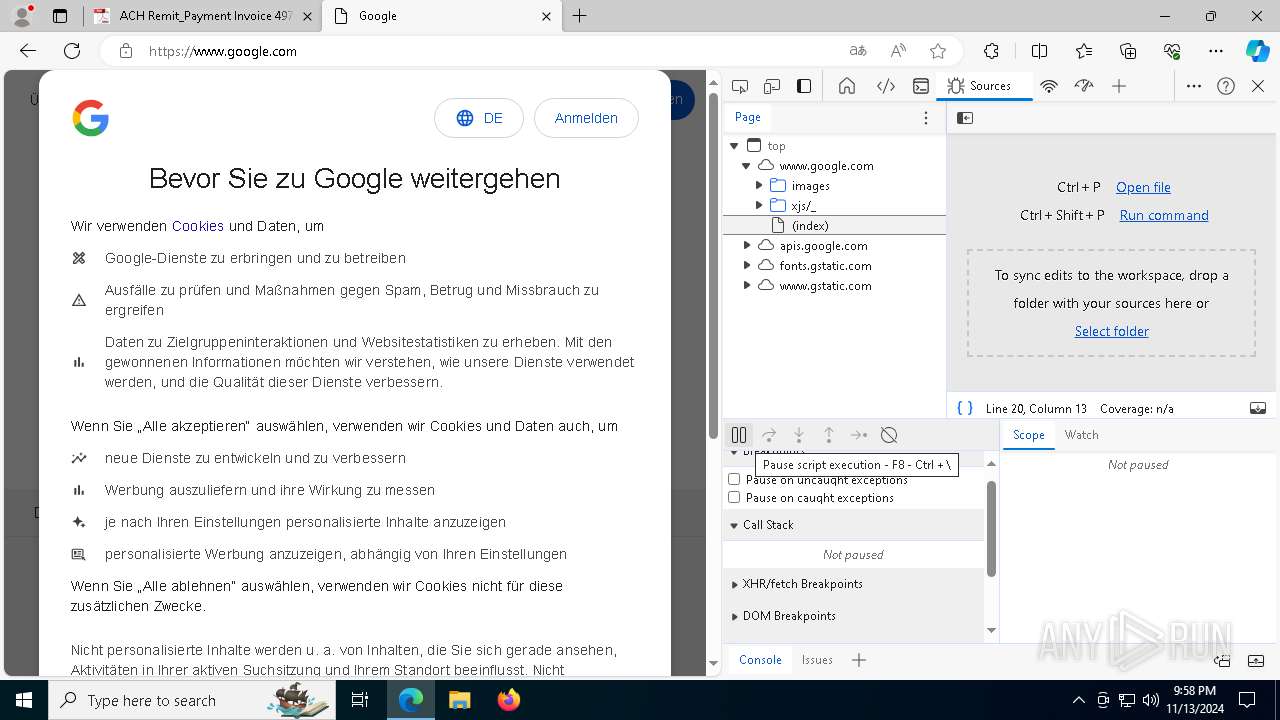Image resolution: width=1280 pixels, height=720 pixels.
Task: Click the Windows Start button
Action: 23,700
